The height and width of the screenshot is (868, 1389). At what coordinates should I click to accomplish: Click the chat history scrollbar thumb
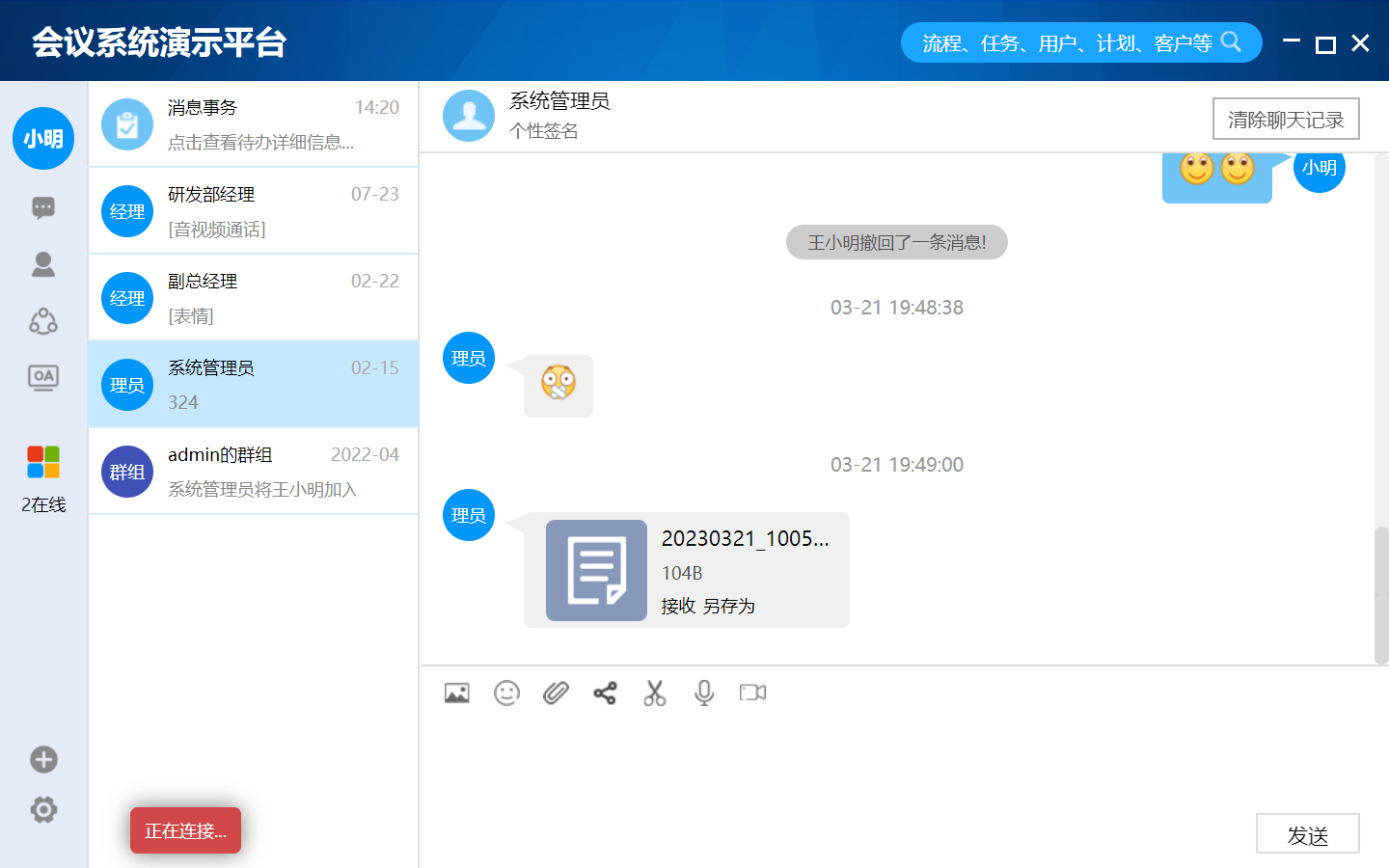point(1381,595)
